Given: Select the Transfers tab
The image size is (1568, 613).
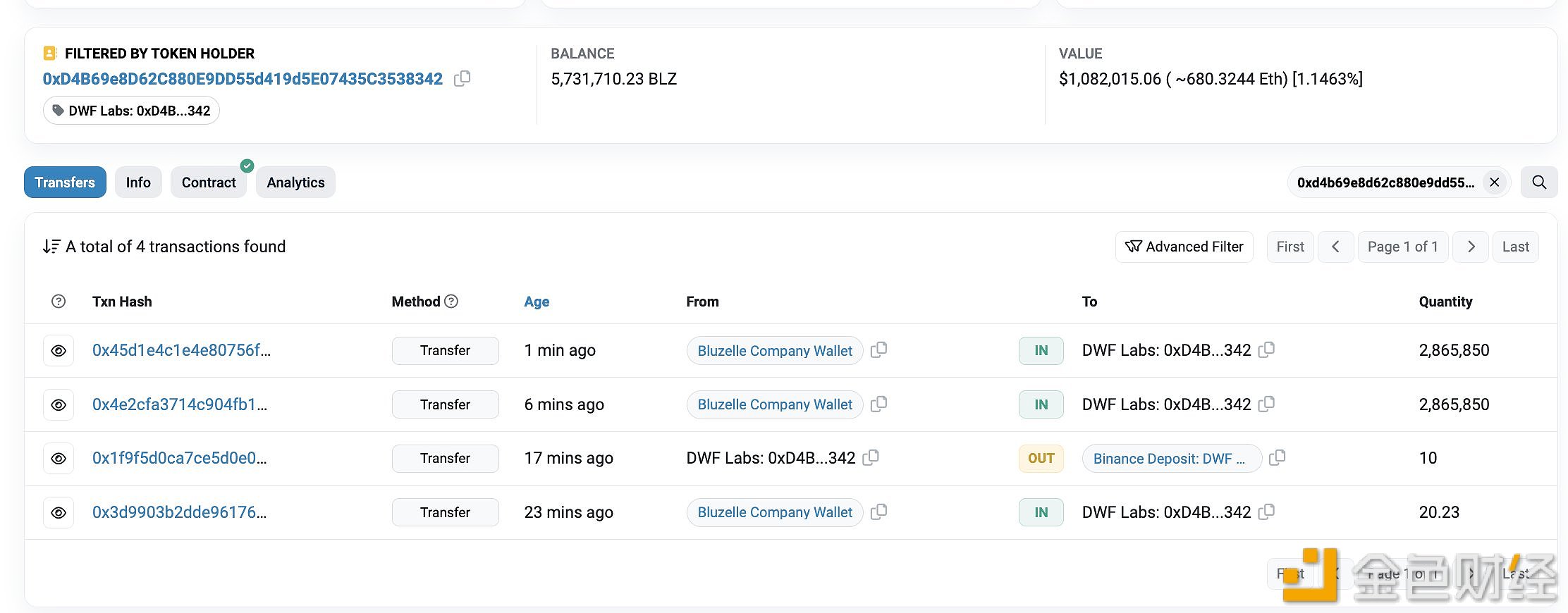Looking at the screenshot, I should 65,182.
